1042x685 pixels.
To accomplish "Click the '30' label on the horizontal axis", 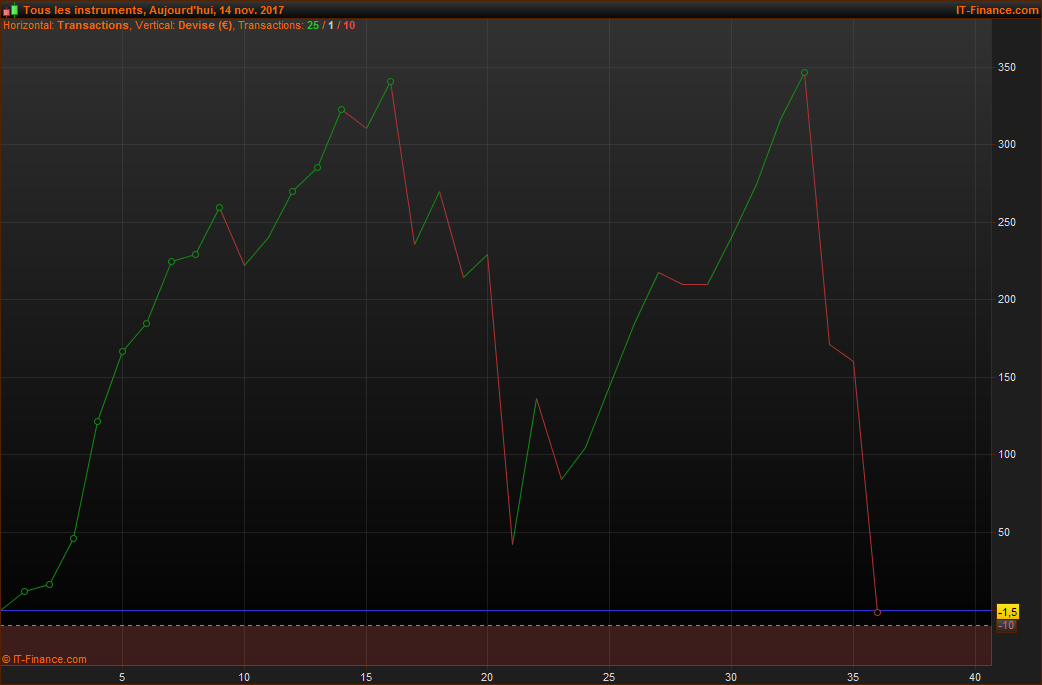I will (x=731, y=677).
